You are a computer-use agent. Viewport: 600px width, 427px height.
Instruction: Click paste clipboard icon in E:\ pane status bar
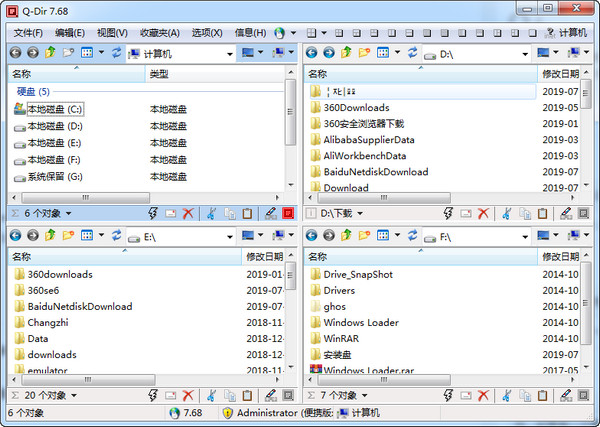247,396
